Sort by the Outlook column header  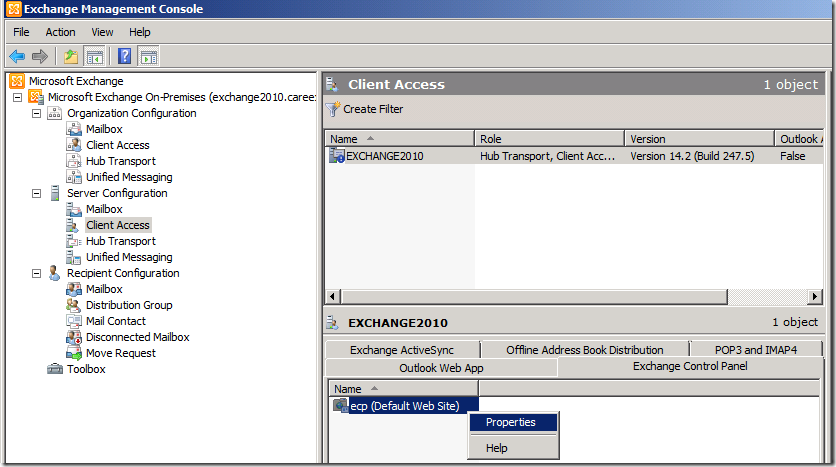(799, 139)
